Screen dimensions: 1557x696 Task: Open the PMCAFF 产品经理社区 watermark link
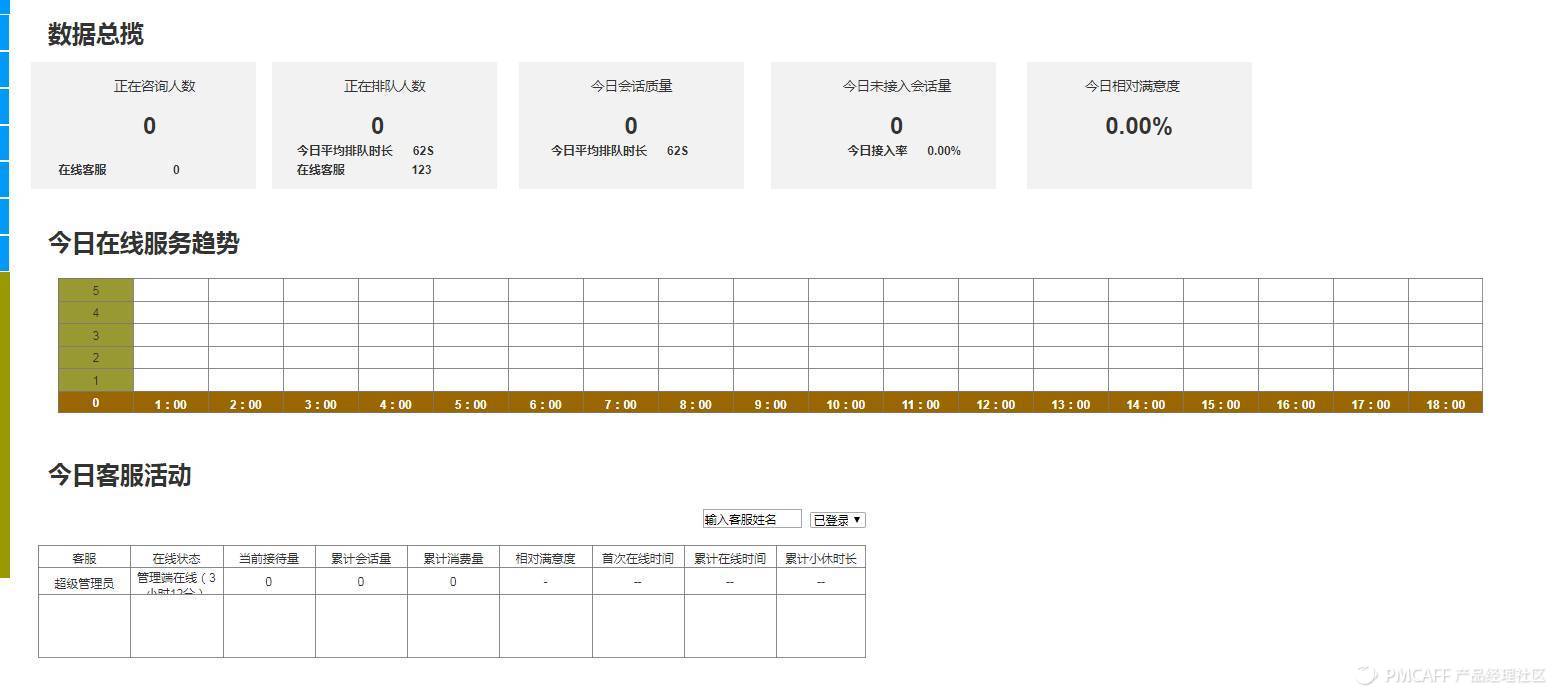pos(1452,675)
